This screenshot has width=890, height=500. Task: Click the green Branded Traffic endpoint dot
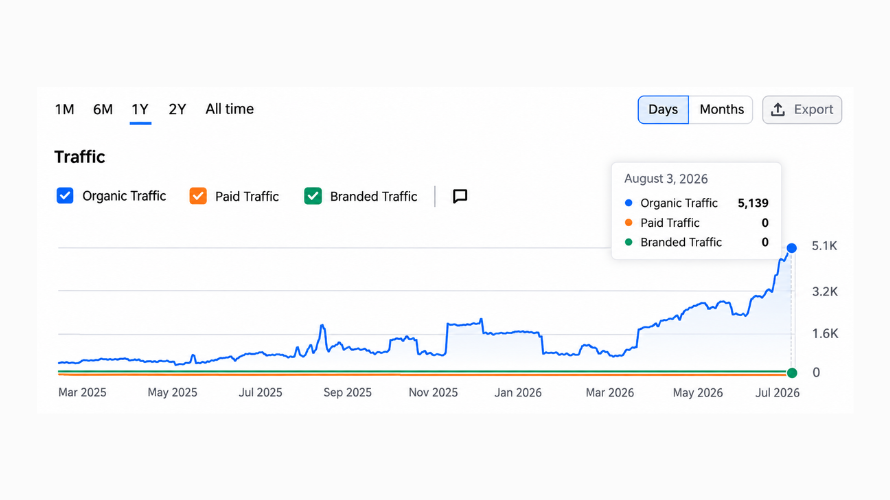[792, 373]
